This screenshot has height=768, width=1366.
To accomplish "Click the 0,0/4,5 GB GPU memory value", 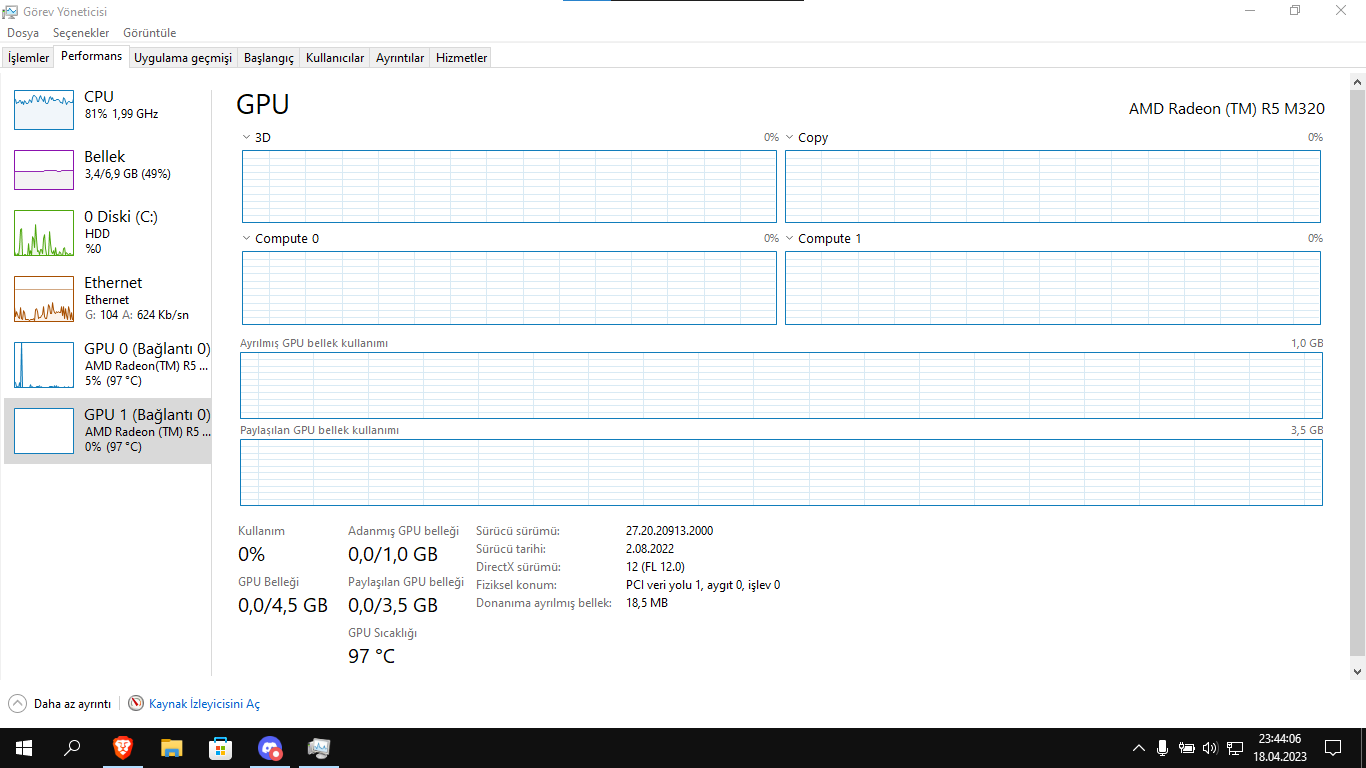I will point(283,605).
